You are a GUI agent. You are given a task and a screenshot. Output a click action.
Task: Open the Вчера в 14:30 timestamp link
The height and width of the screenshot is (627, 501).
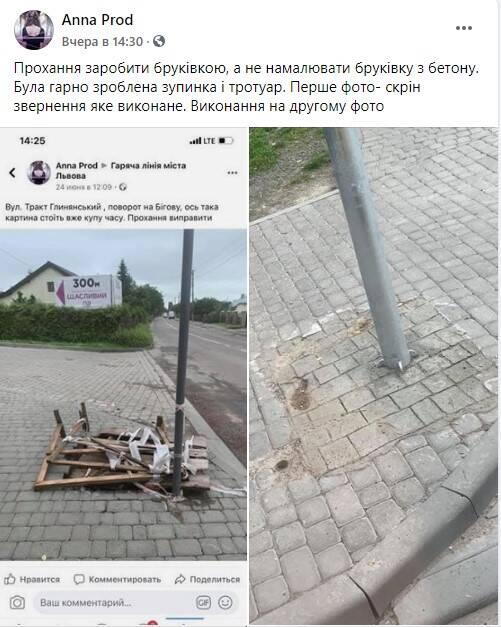(102, 42)
